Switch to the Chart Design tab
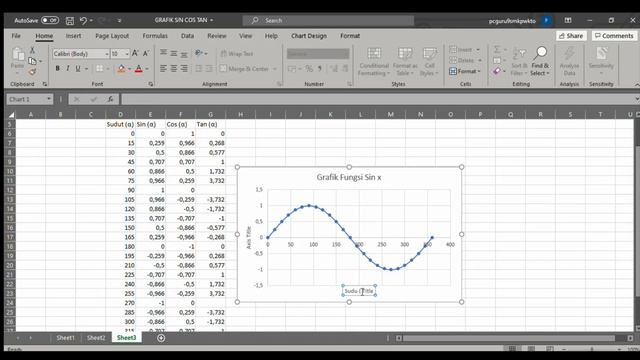Image resolution: width=640 pixels, height=360 pixels. (309, 36)
